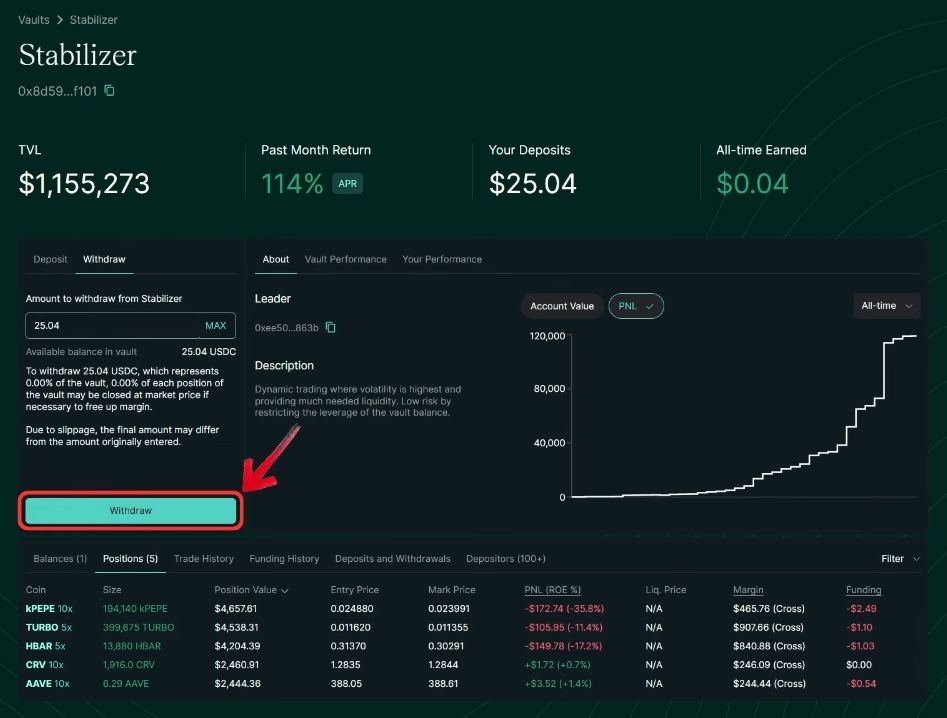The image size is (947, 718).
Task: Click the Withdraw button
Action: point(130,511)
